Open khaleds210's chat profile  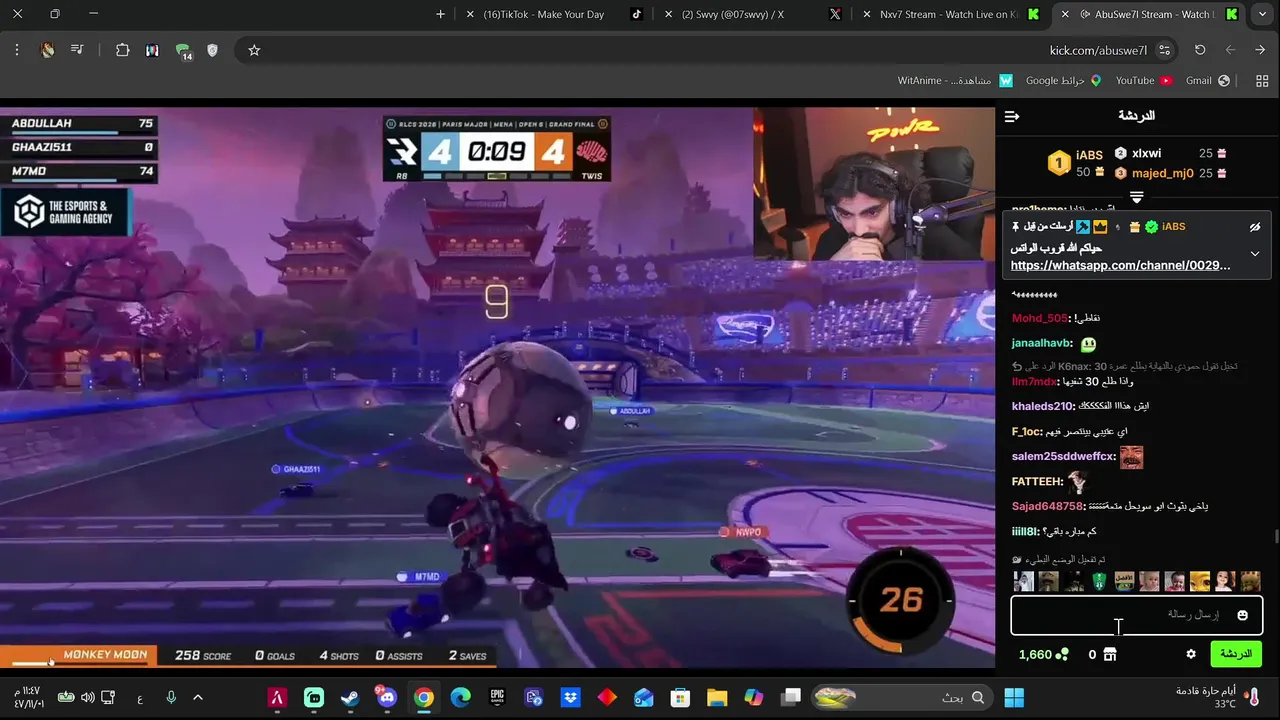(x=1043, y=406)
